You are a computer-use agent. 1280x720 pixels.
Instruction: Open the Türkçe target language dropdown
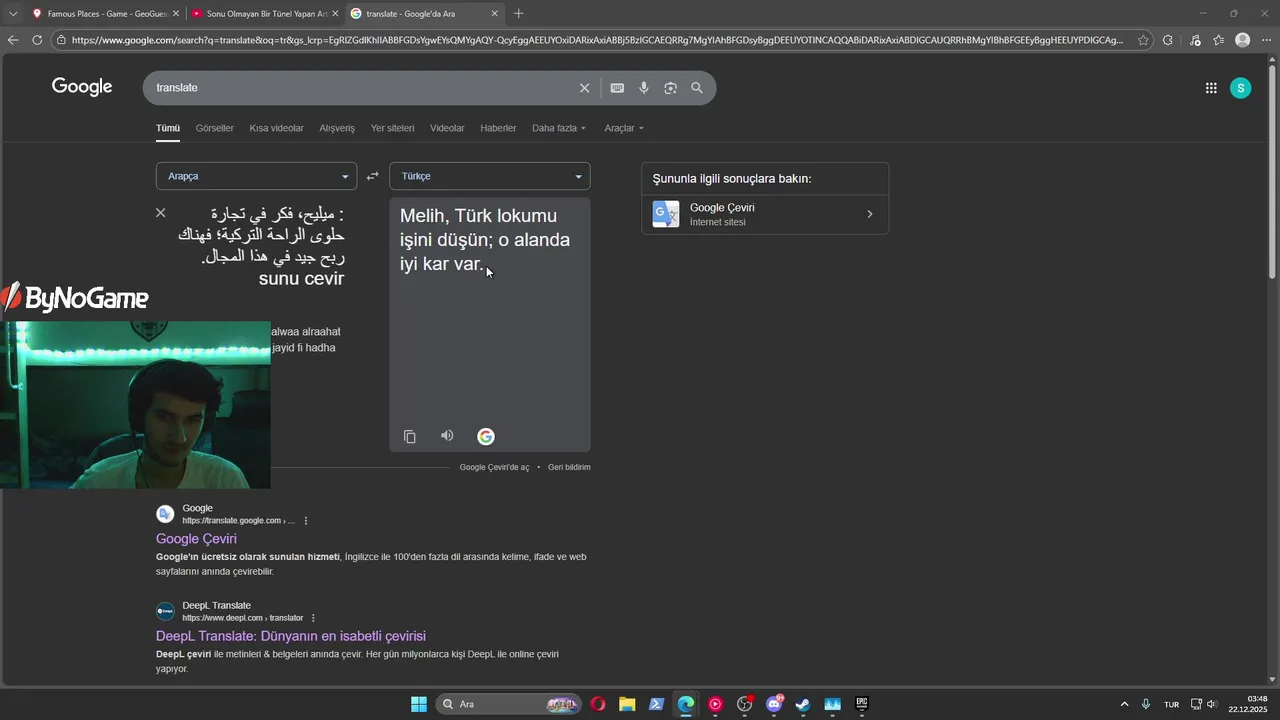[x=490, y=176]
